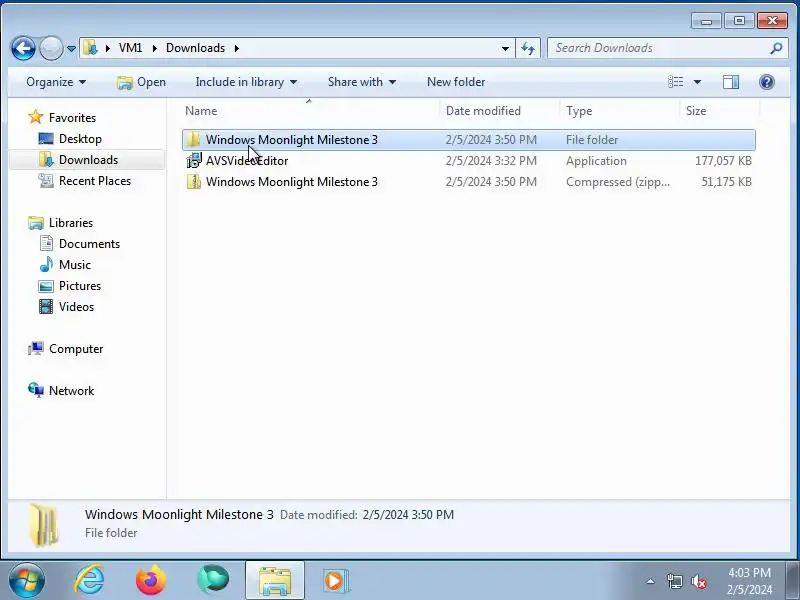Open the recent pages dropdown arrow
800x600 pixels.
[x=71, y=48]
